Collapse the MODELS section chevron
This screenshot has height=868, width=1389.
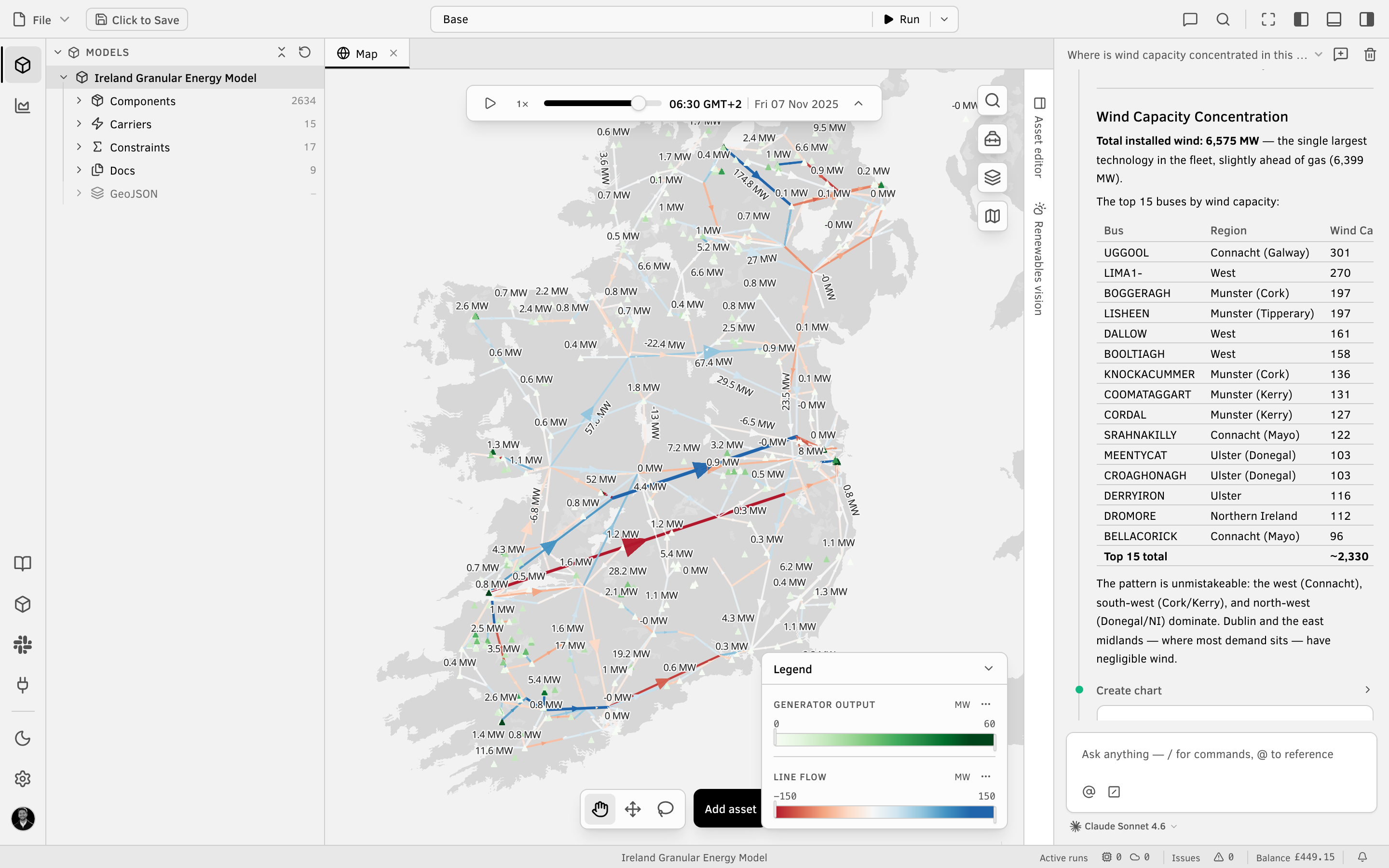58,52
